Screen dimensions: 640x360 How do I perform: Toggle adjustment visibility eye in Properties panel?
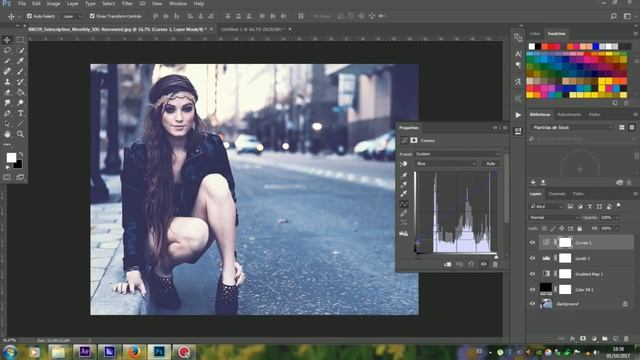[483, 264]
